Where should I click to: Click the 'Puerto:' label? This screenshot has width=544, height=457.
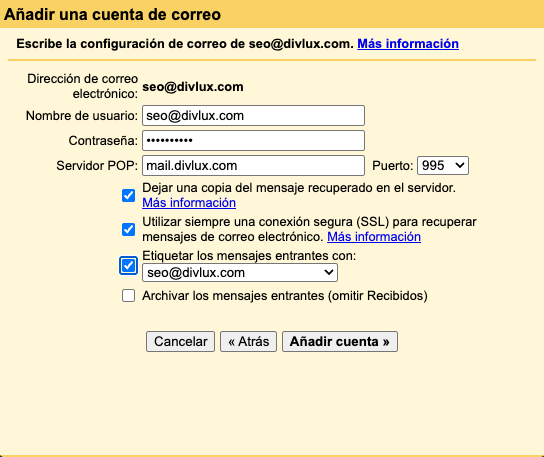[x=393, y=166]
